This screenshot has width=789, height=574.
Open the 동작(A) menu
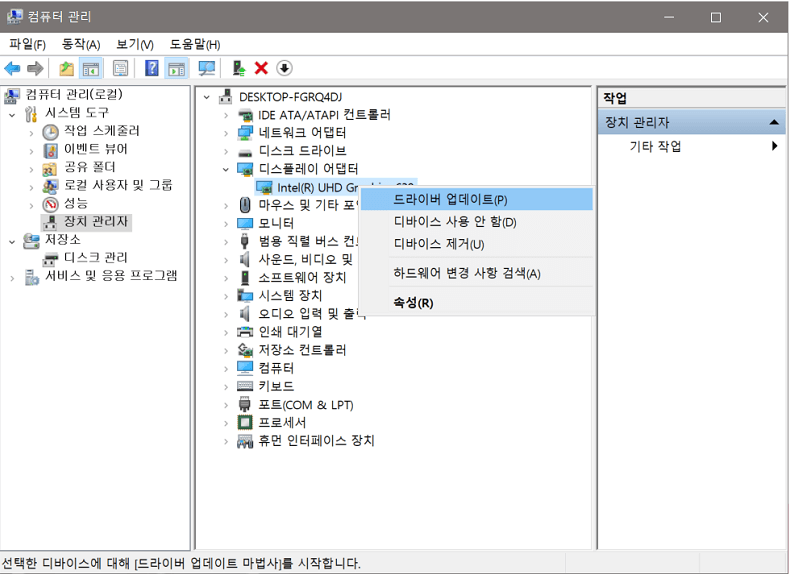click(81, 44)
